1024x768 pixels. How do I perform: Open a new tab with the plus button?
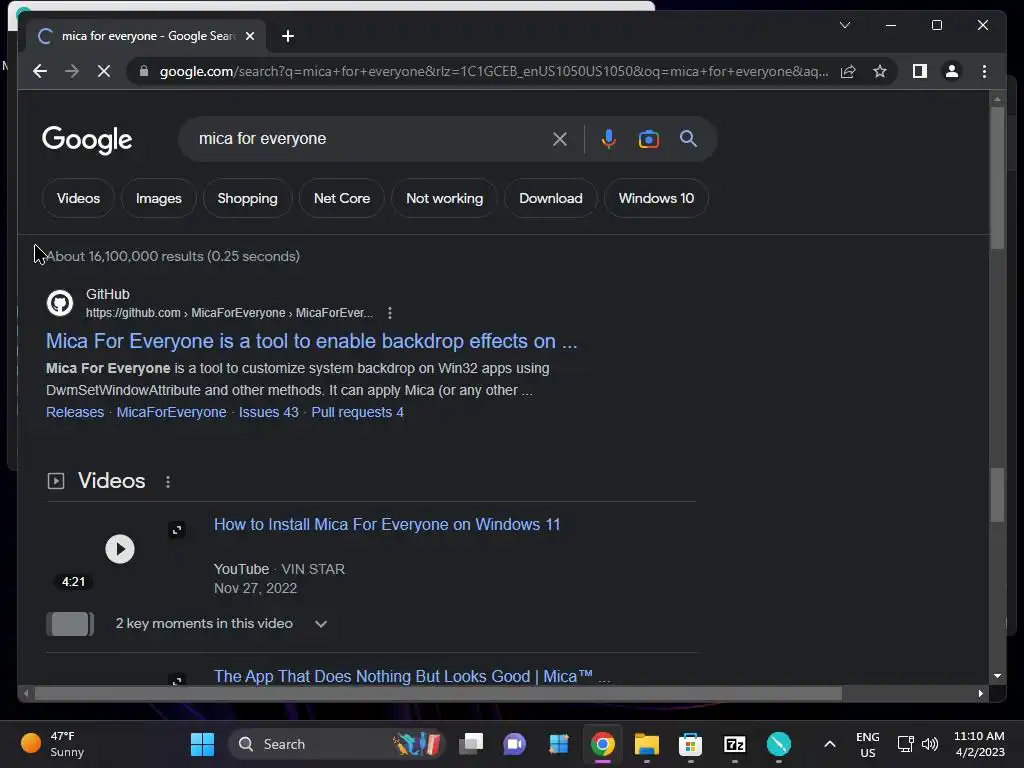point(288,36)
